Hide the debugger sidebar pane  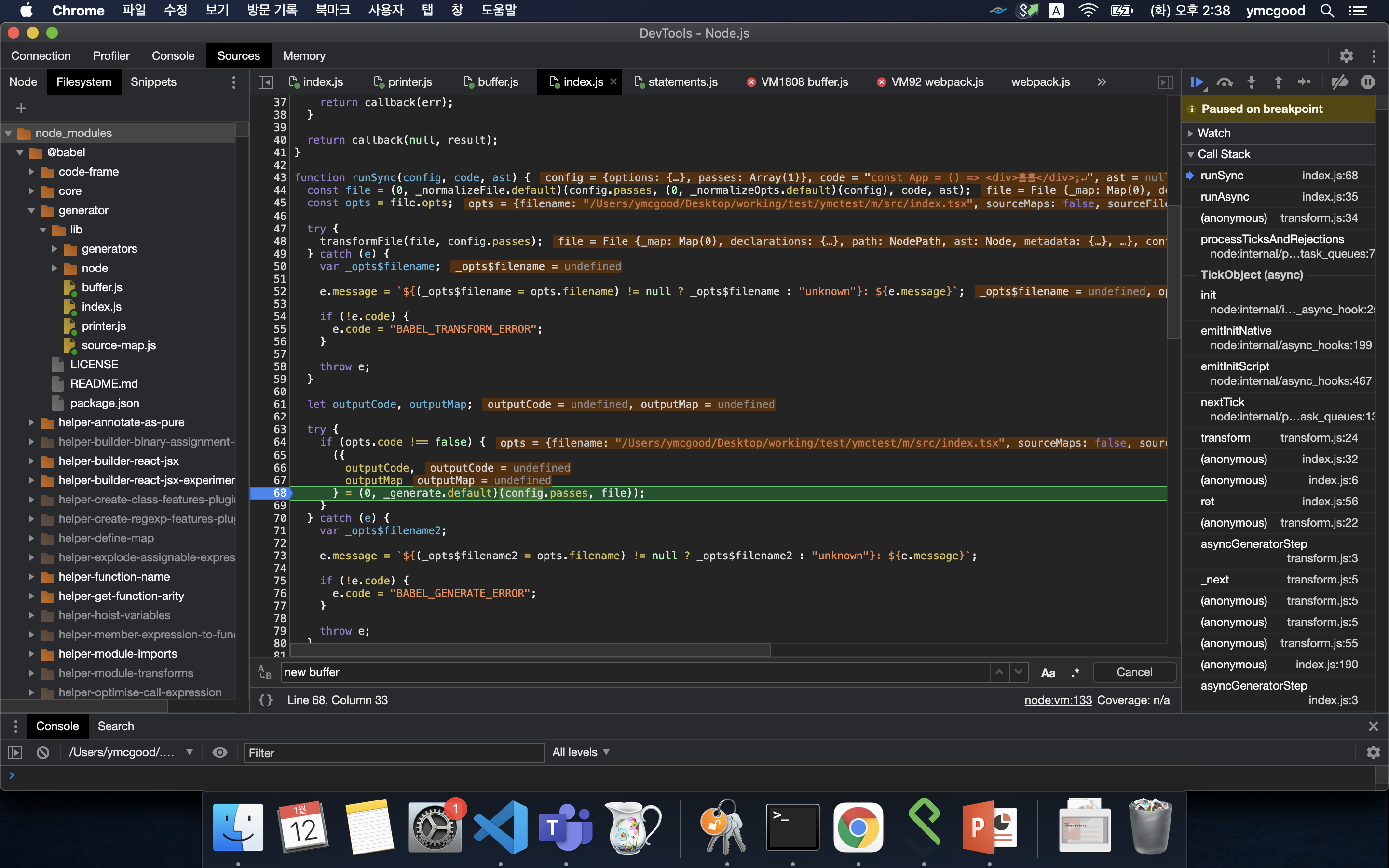click(x=1165, y=82)
